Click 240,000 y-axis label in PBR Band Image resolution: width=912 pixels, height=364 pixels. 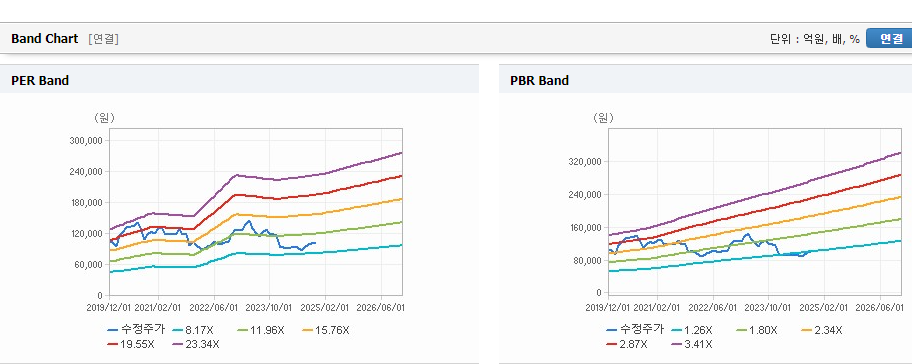(x=585, y=194)
